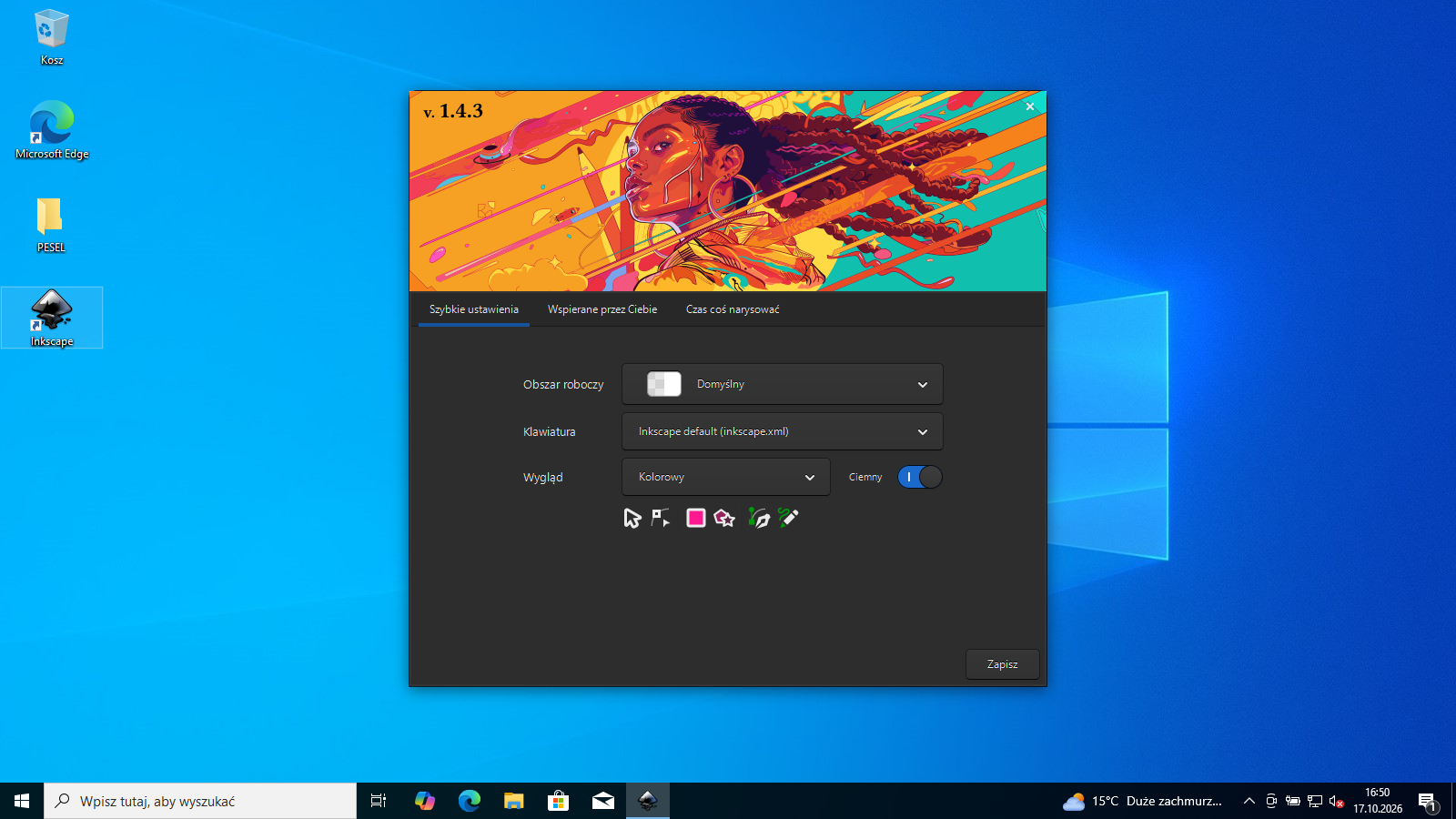This screenshot has width=1456, height=819.
Task: Open the notification center icon
Action: [1427, 801]
